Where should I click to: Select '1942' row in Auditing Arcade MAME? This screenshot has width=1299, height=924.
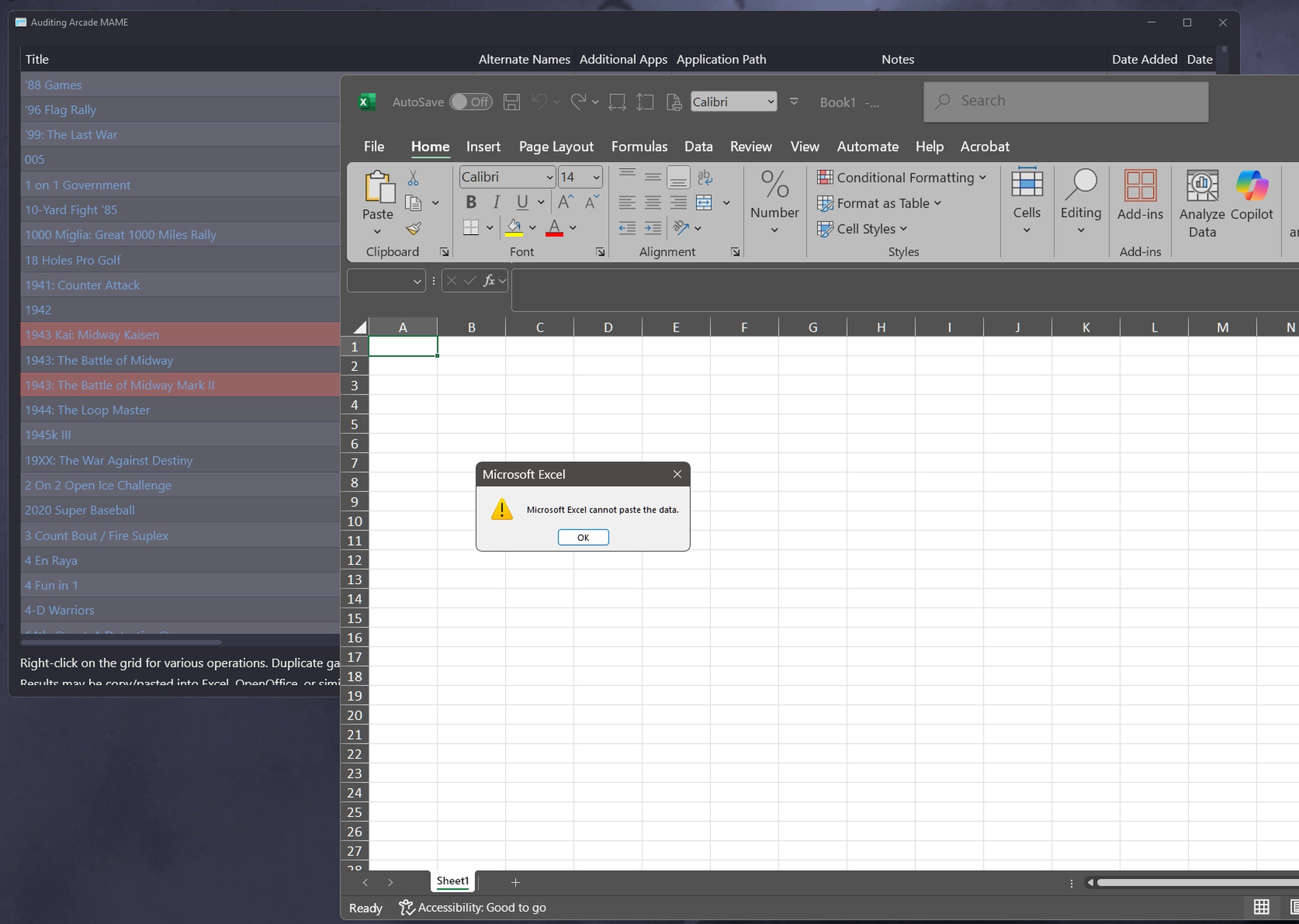click(180, 310)
